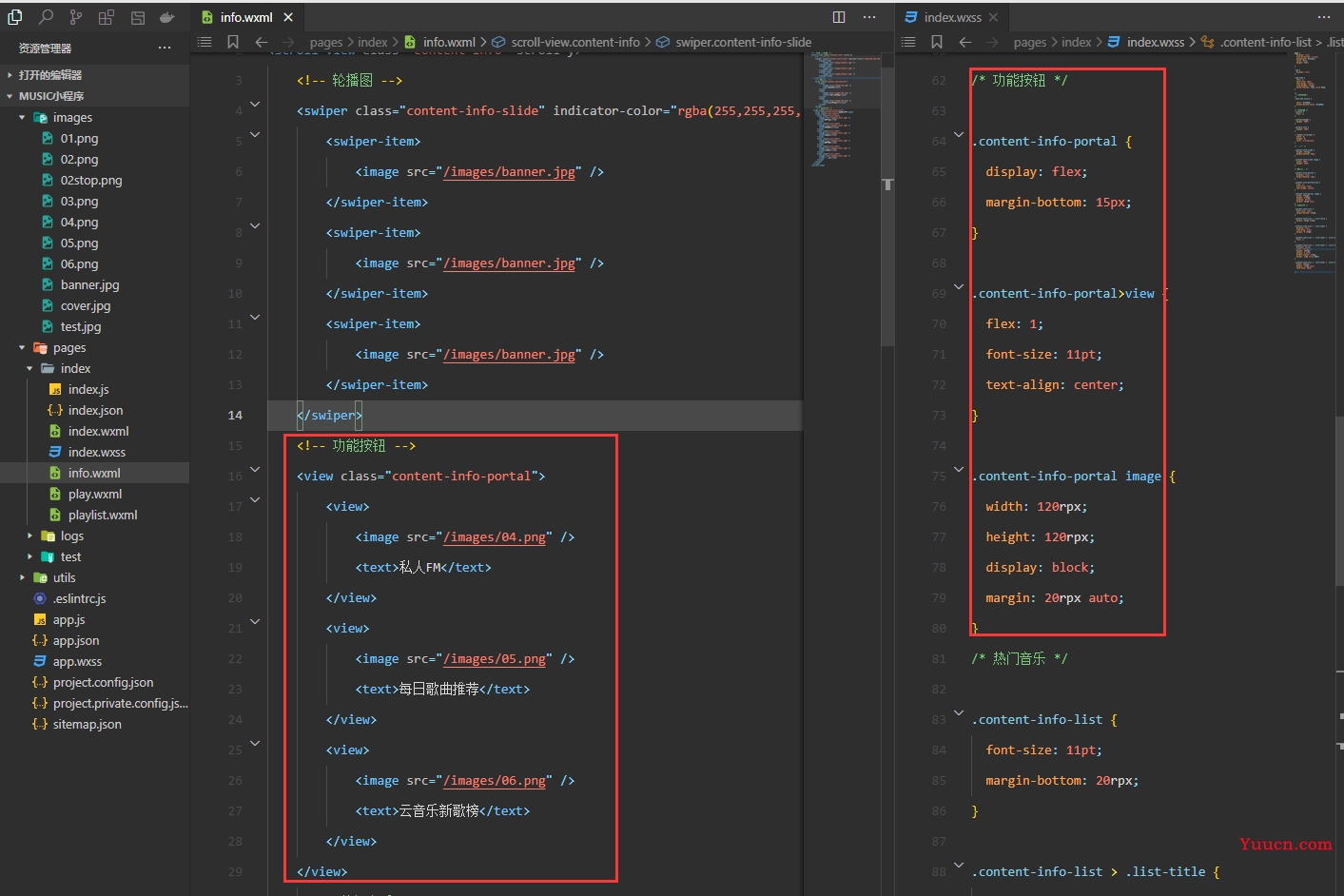Image resolution: width=1344 pixels, height=896 pixels.
Task: Open the Source Control branch icon
Action: pos(76,17)
